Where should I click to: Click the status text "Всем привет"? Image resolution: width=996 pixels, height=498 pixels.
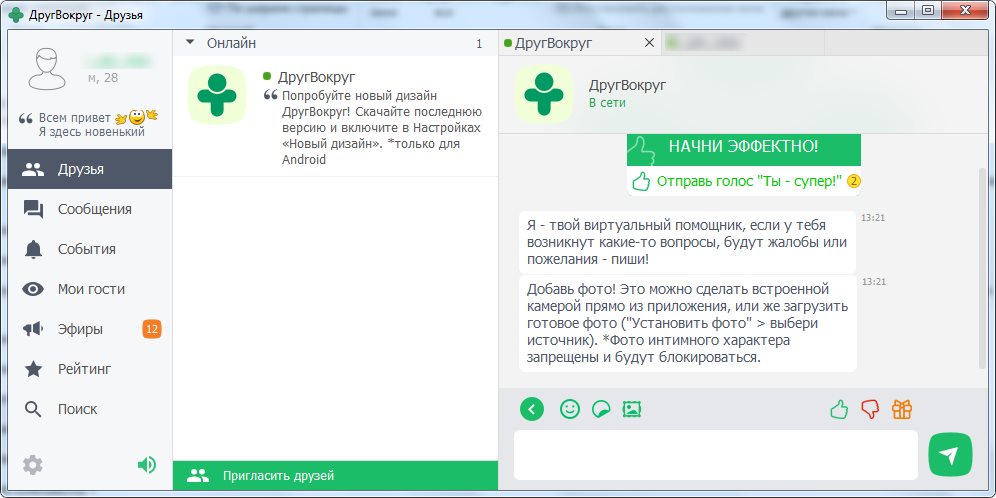tap(74, 118)
